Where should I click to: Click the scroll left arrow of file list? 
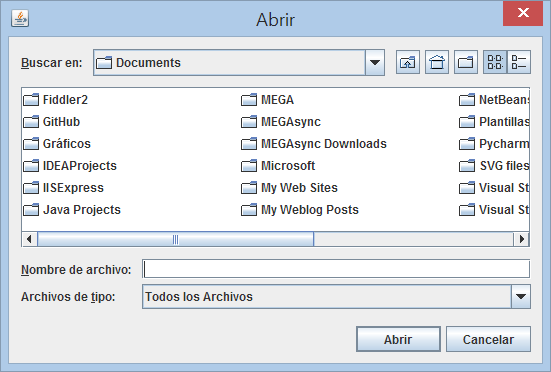(30, 239)
